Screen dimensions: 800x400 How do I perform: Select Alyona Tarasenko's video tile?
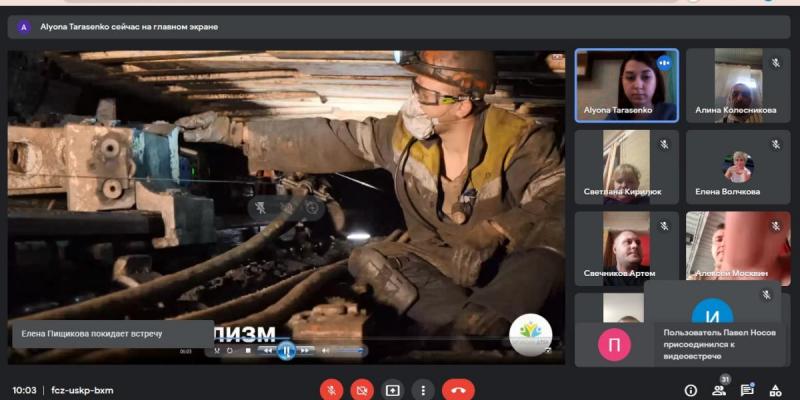(626, 85)
